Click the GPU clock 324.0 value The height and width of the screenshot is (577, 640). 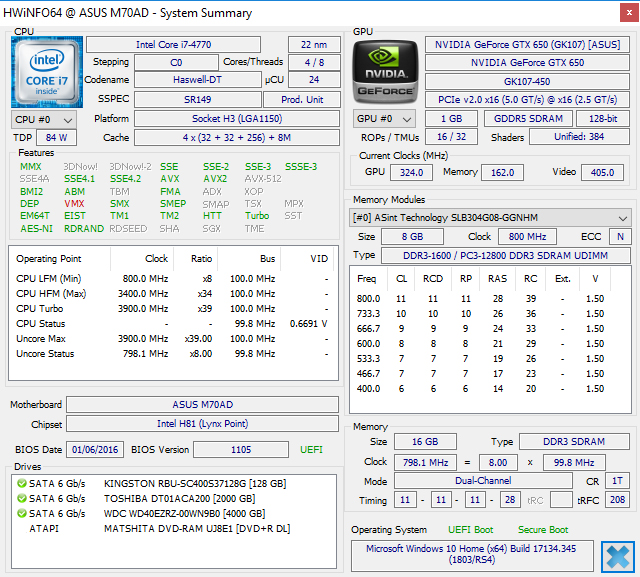click(411, 173)
